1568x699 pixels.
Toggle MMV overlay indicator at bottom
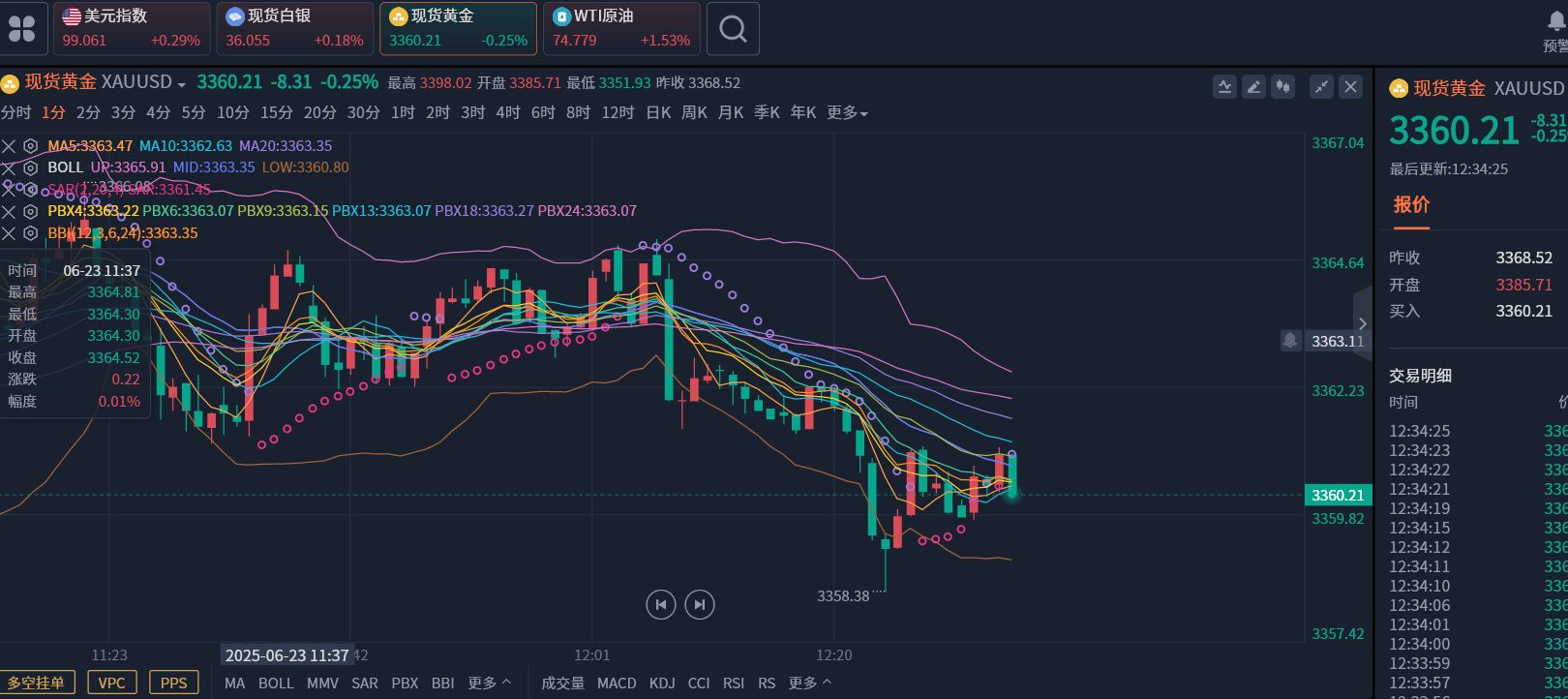tap(322, 684)
